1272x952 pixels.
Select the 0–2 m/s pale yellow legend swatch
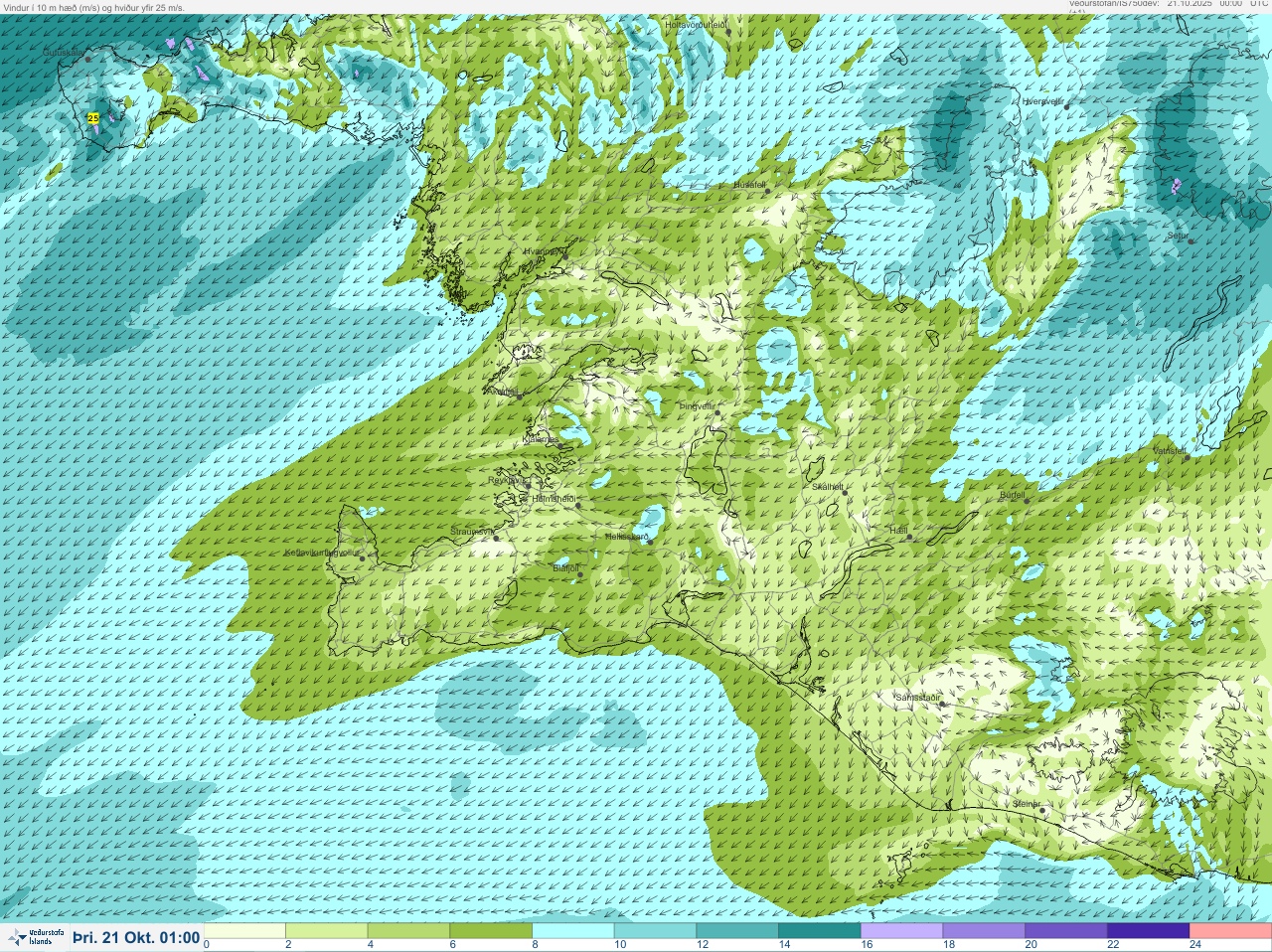245,931
